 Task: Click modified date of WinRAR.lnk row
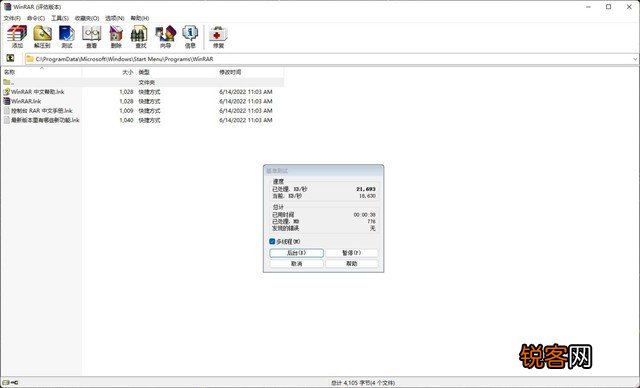[246, 101]
